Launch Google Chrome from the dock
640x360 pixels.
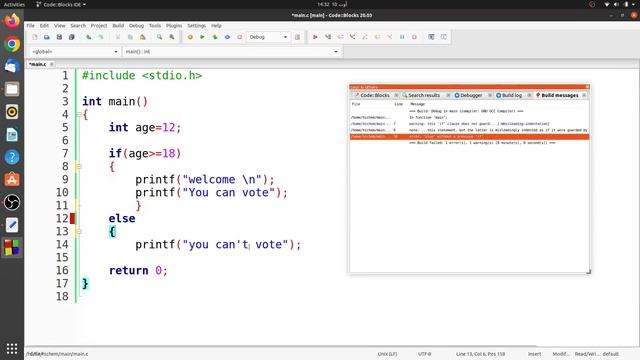(12, 44)
